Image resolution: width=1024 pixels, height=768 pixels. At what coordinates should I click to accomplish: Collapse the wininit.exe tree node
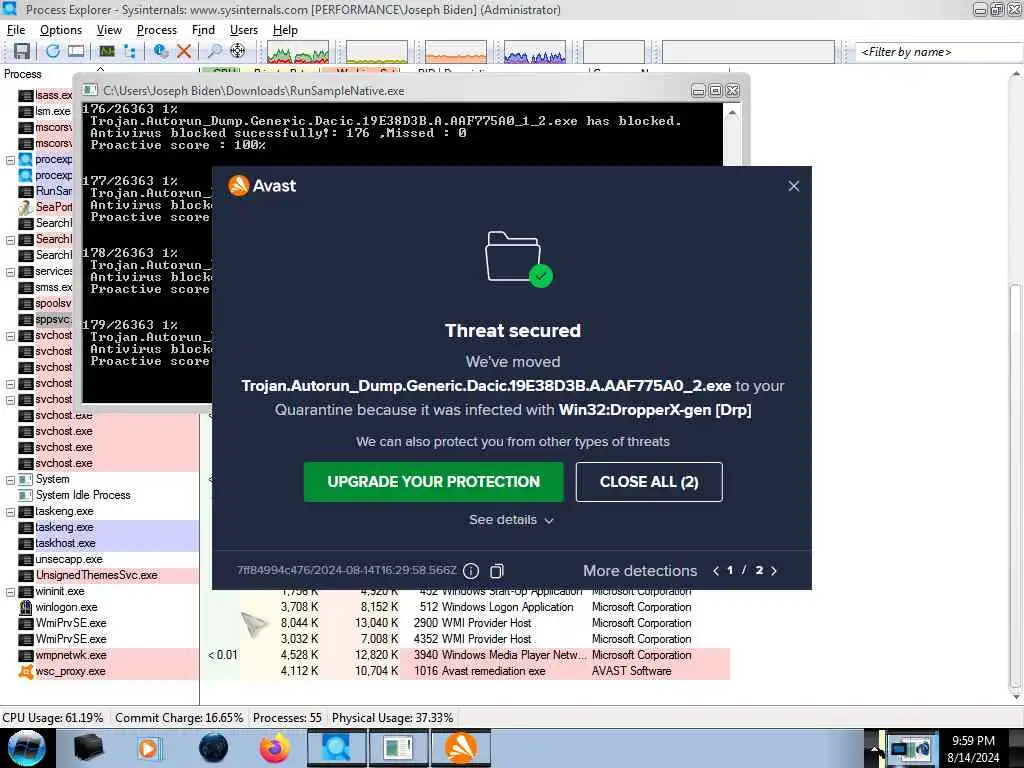click(x=10, y=592)
